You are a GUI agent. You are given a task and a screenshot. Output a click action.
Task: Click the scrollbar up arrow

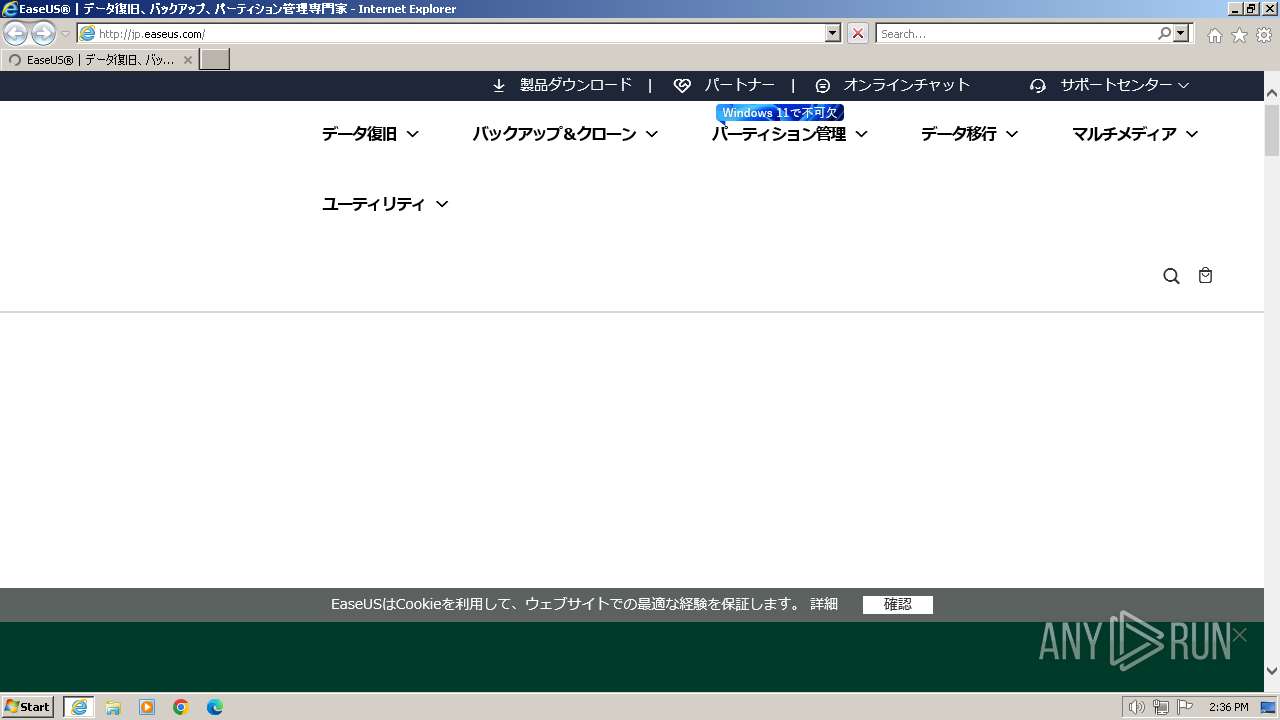click(x=1272, y=94)
